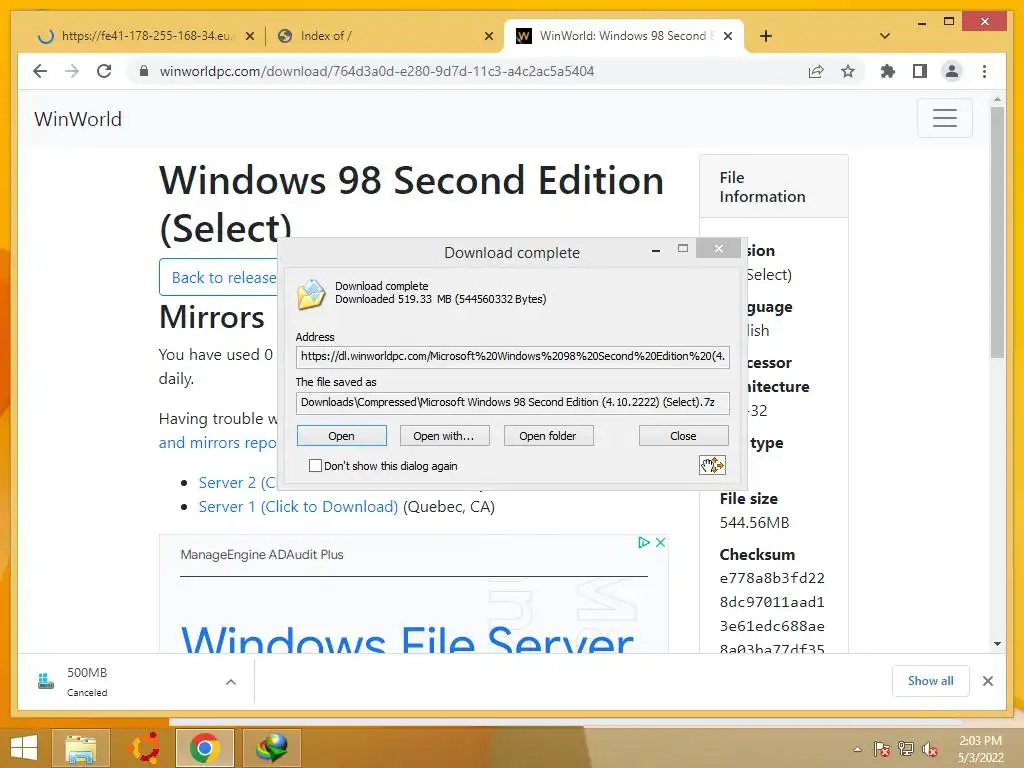Close the fe41-178-255-168-34 tab

pyautogui.click(x=249, y=36)
